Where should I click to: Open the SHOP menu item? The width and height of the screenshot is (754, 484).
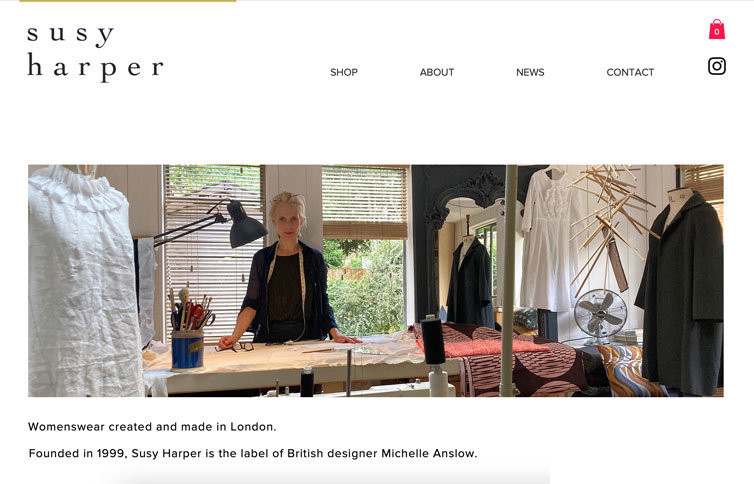(344, 72)
